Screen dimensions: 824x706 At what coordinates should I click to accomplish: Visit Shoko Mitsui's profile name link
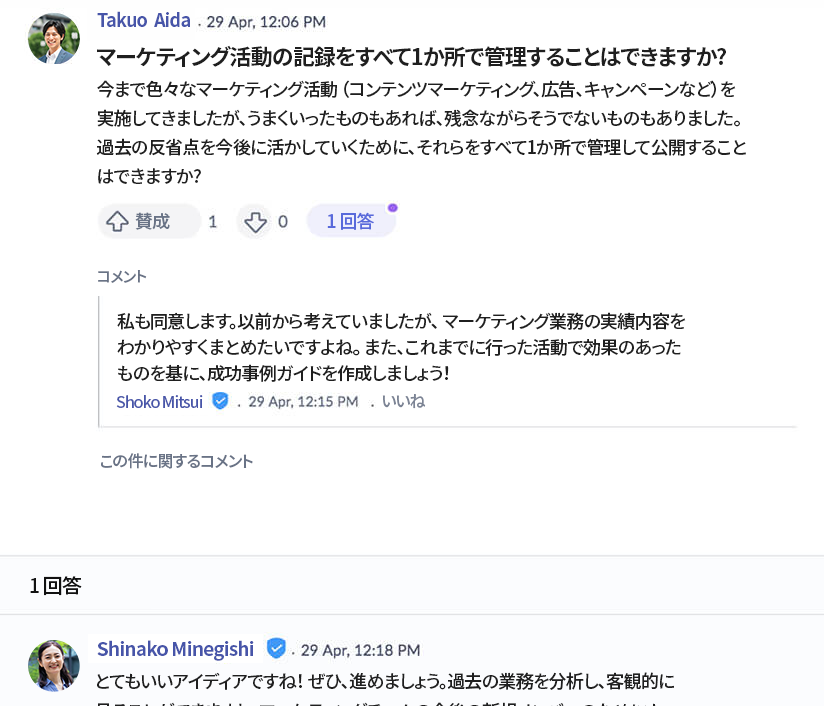(x=160, y=401)
